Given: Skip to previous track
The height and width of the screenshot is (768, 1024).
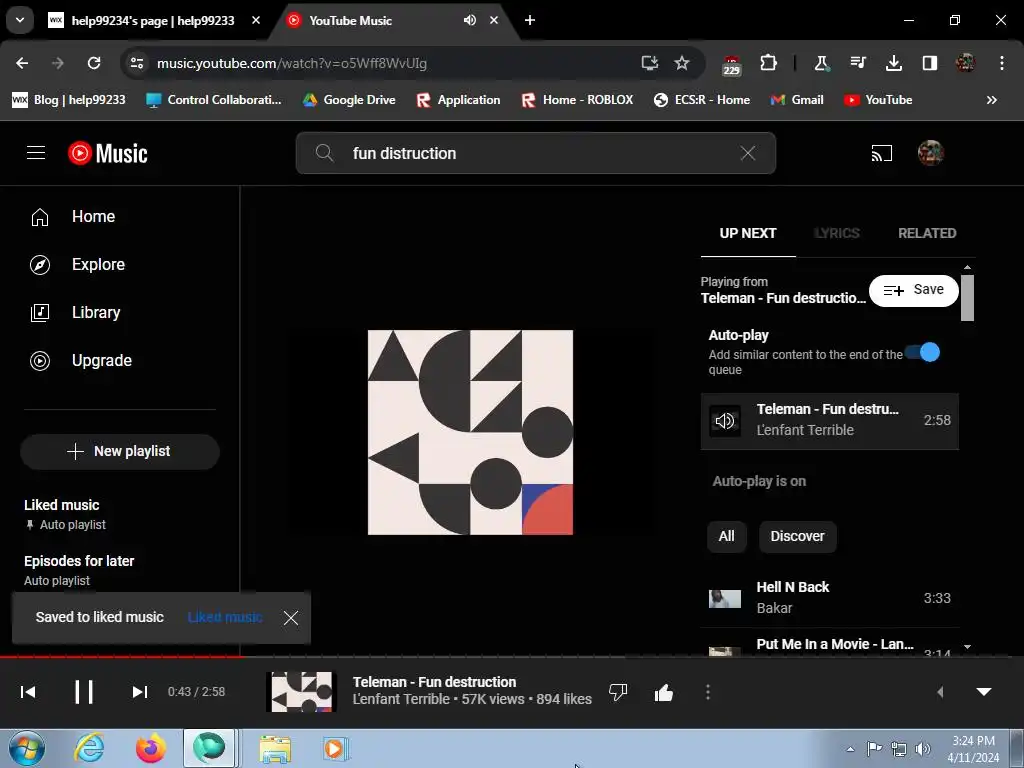Looking at the screenshot, I should point(28,692).
